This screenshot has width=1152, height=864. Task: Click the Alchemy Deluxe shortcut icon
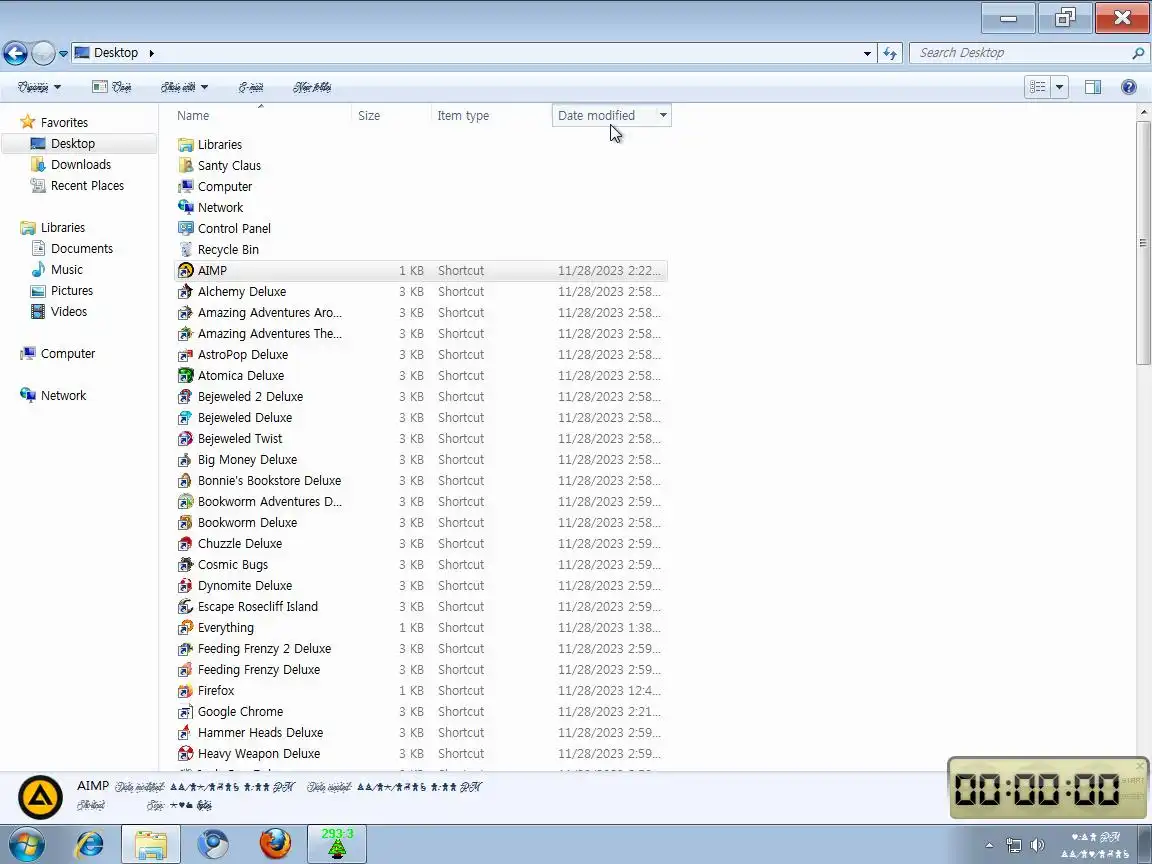[x=186, y=292]
